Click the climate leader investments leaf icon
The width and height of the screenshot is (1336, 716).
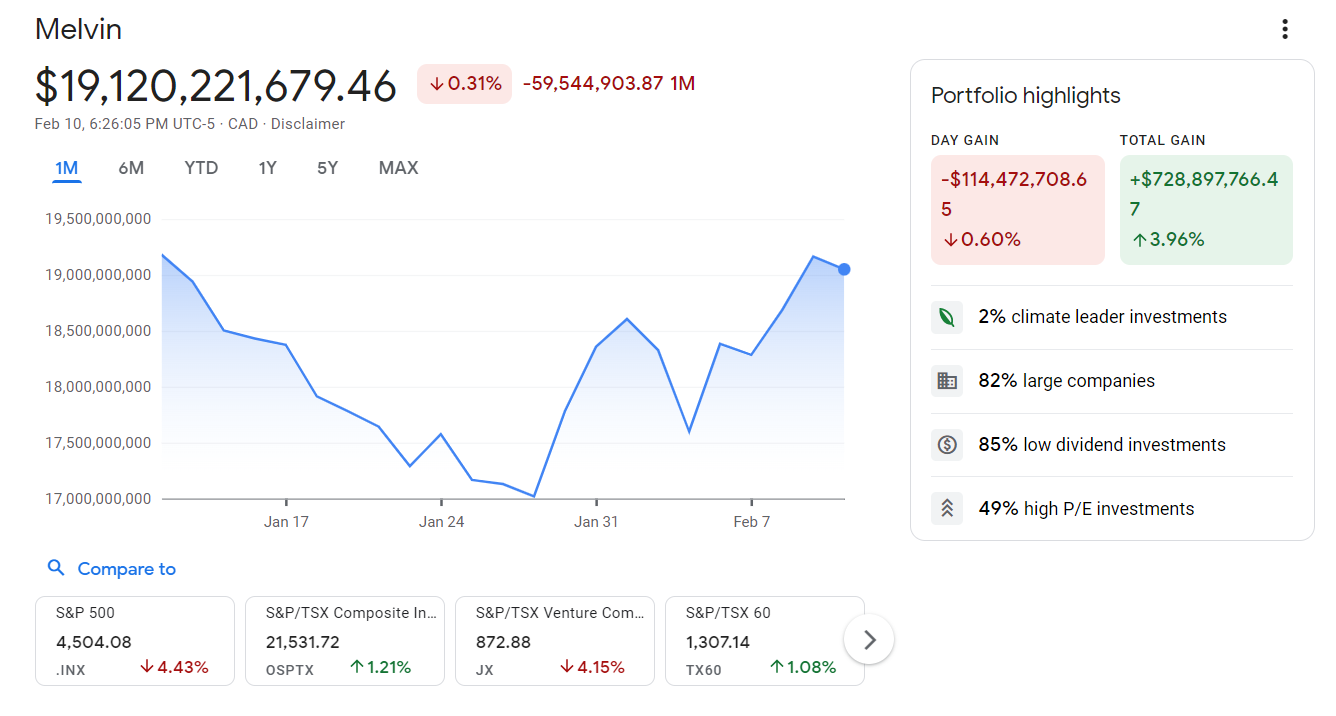click(x=947, y=316)
